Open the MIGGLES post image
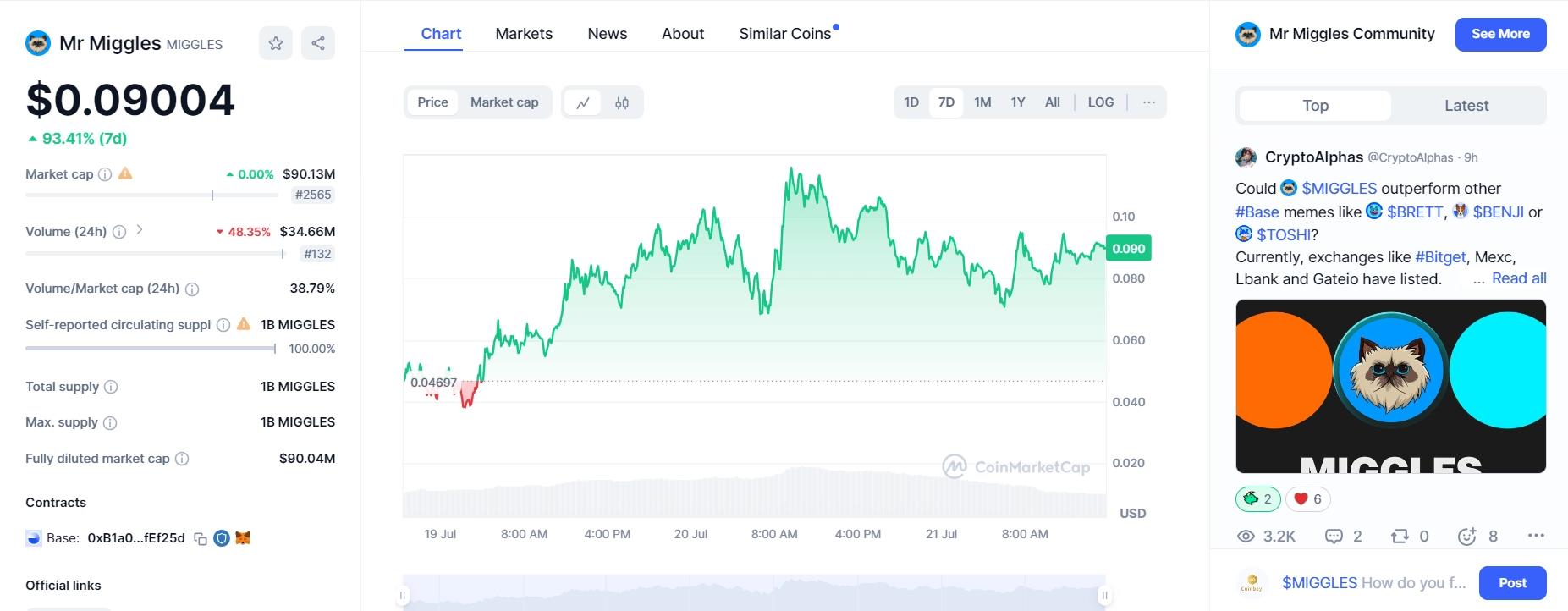Viewport: 1568px width, 611px height. (1391, 386)
